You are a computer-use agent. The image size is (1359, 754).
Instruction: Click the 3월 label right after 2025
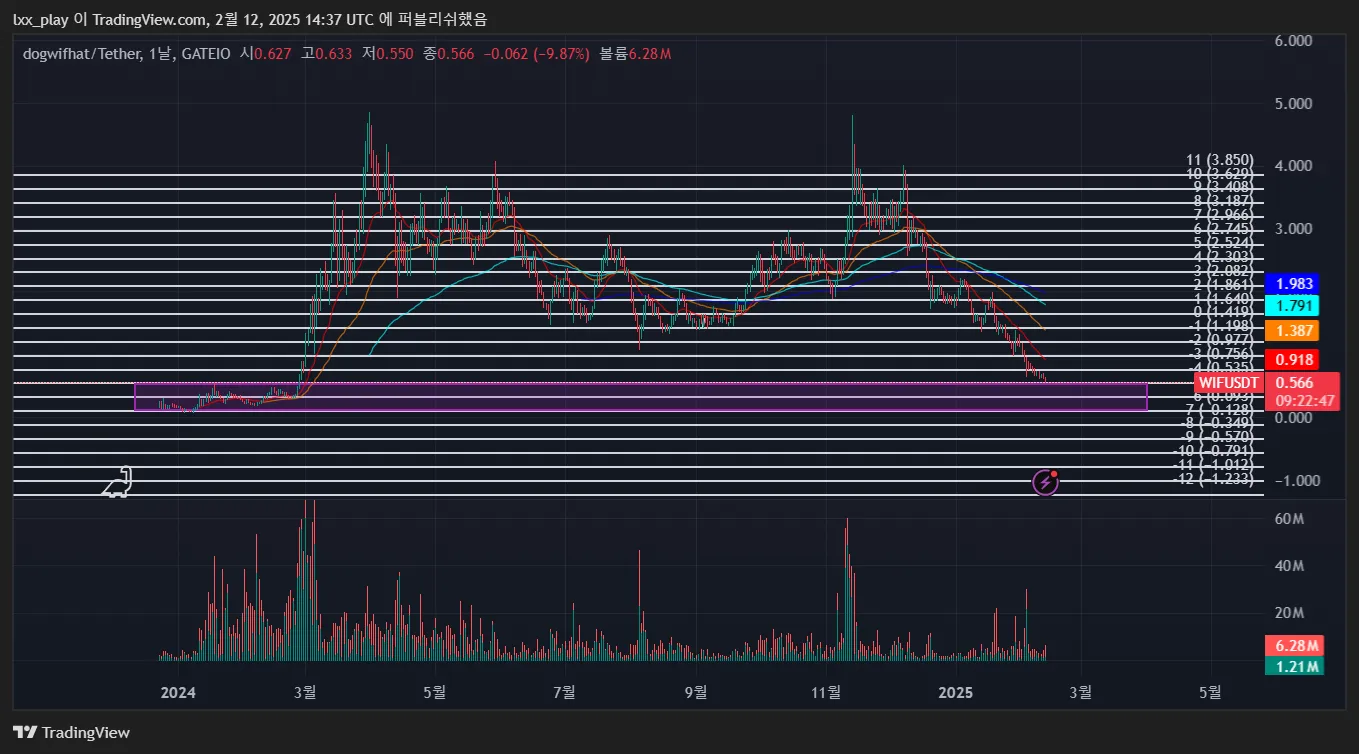click(1080, 692)
